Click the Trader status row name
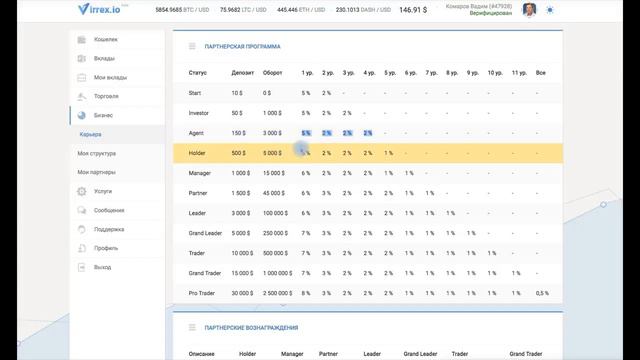Screen dimensions: 640x360 (x=197, y=253)
